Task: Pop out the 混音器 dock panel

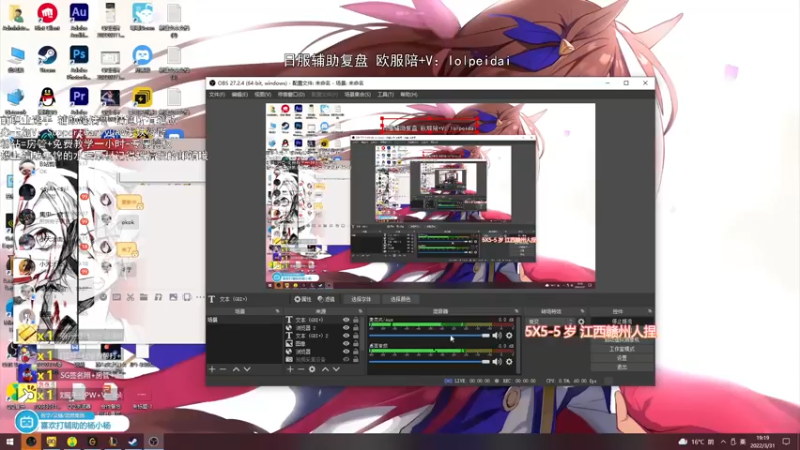Action: coord(516,311)
